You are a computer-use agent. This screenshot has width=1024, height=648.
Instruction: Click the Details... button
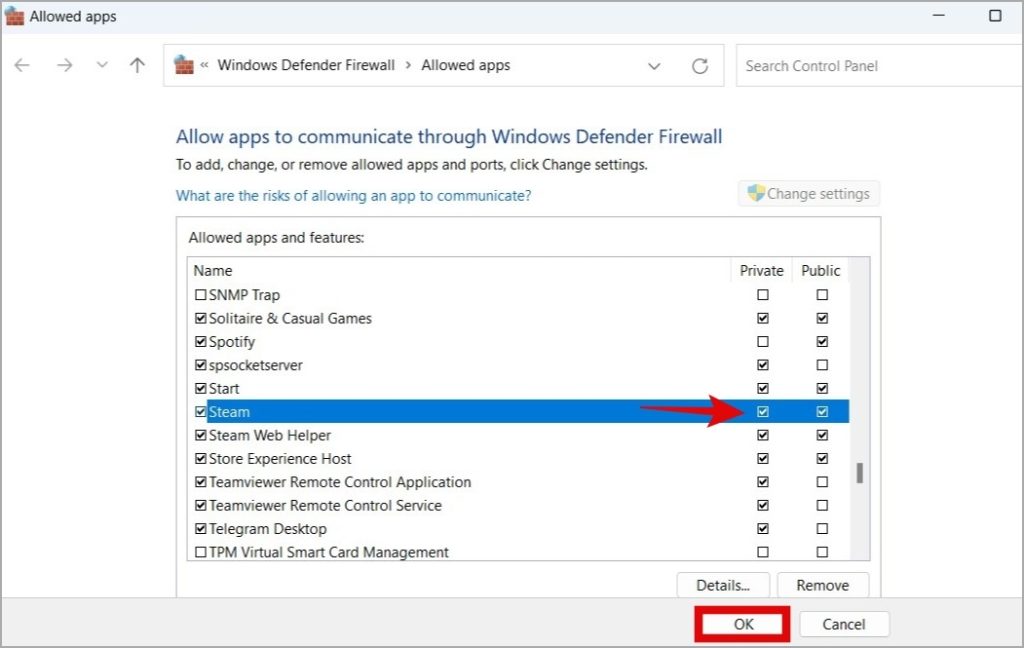click(723, 585)
